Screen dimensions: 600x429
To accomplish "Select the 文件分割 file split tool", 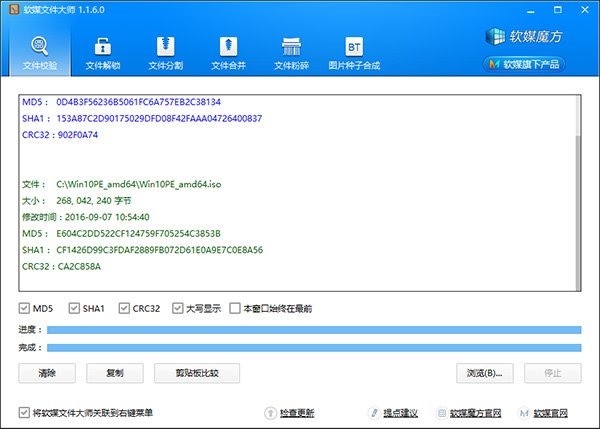I will click(166, 53).
